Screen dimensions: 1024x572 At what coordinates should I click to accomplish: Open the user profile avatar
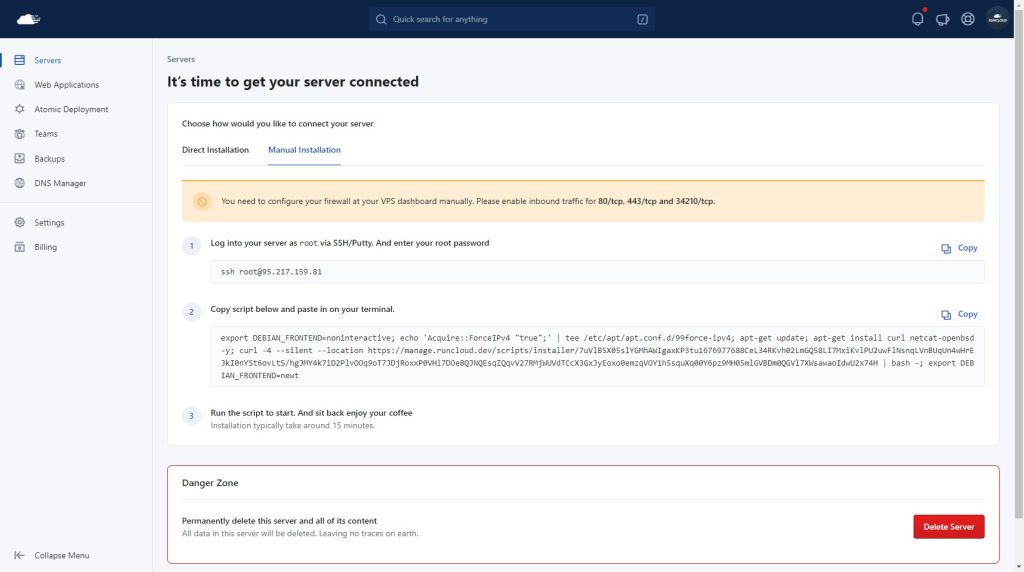point(997,19)
